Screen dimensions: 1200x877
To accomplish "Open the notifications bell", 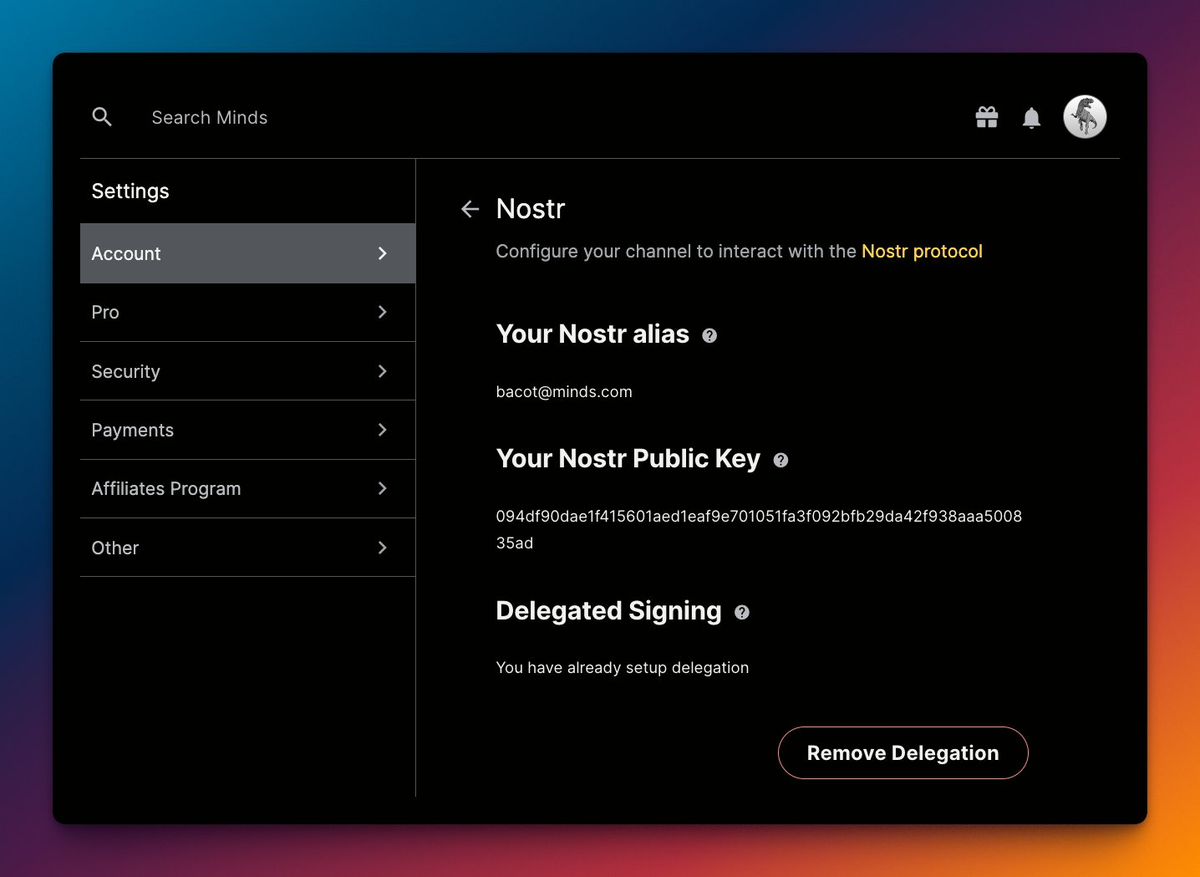I will pos(1032,118).
